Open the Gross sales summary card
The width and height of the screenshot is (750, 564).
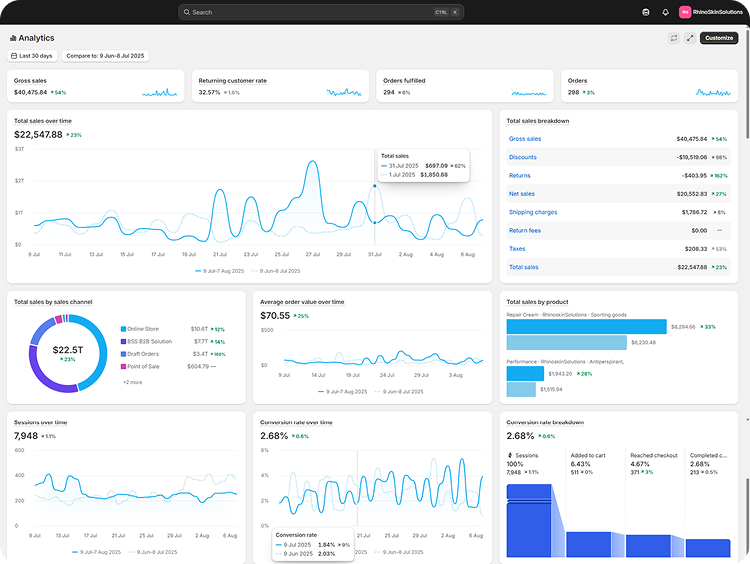[96, 86]
